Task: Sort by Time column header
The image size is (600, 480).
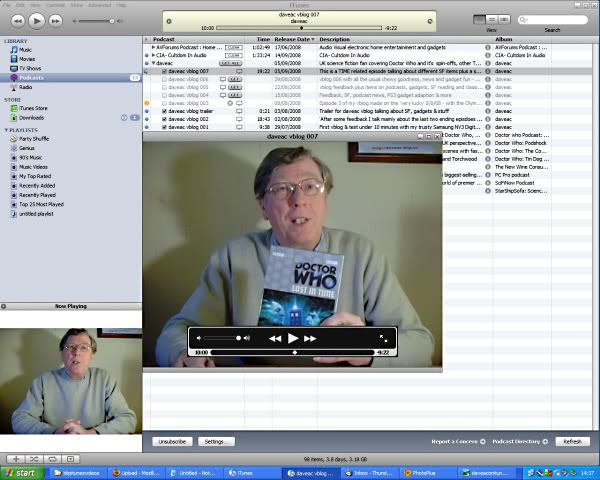Action: click(259, 39)
